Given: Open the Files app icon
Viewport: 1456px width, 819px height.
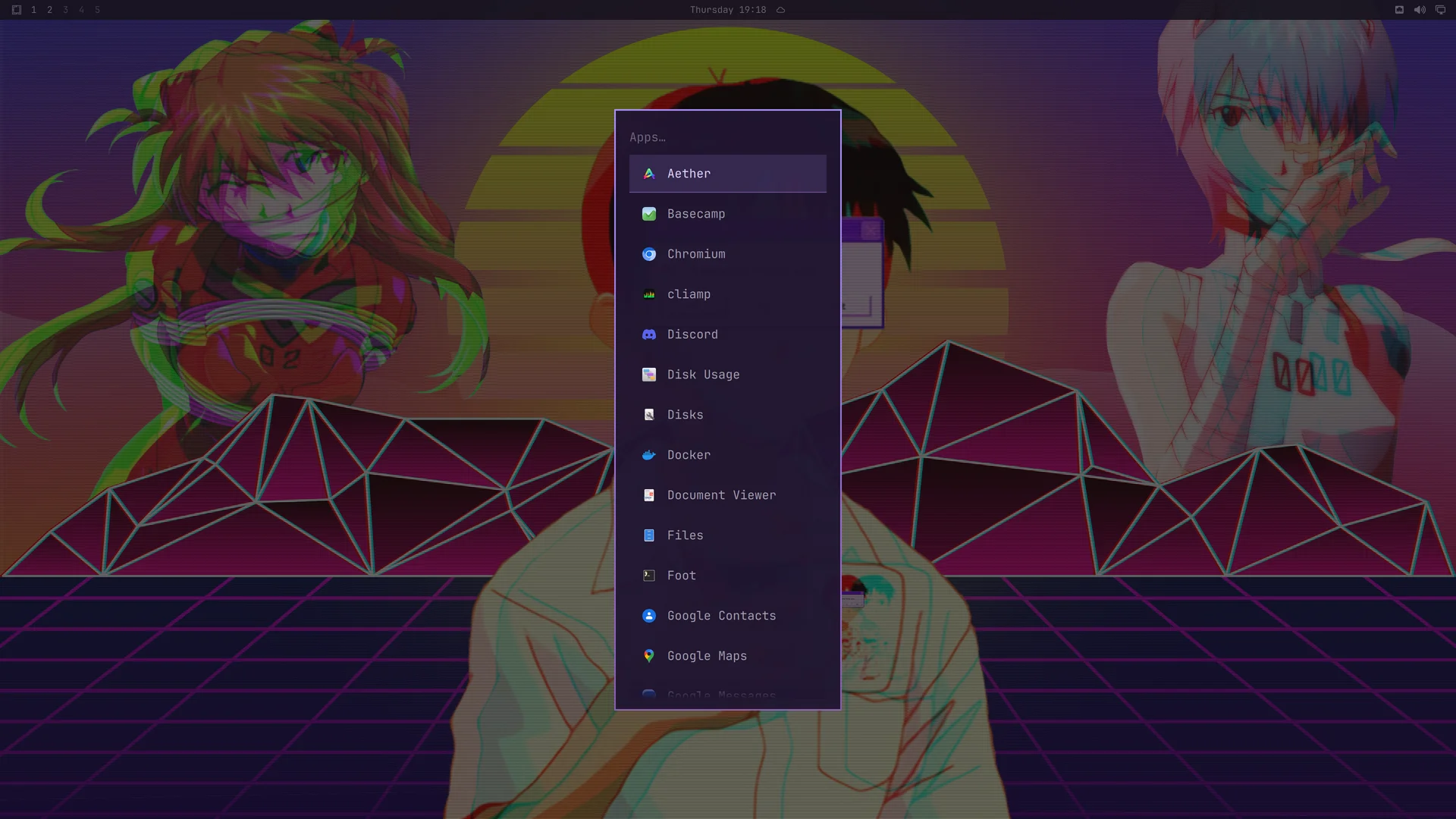Looking at the screenshot, I should [649, 535].
